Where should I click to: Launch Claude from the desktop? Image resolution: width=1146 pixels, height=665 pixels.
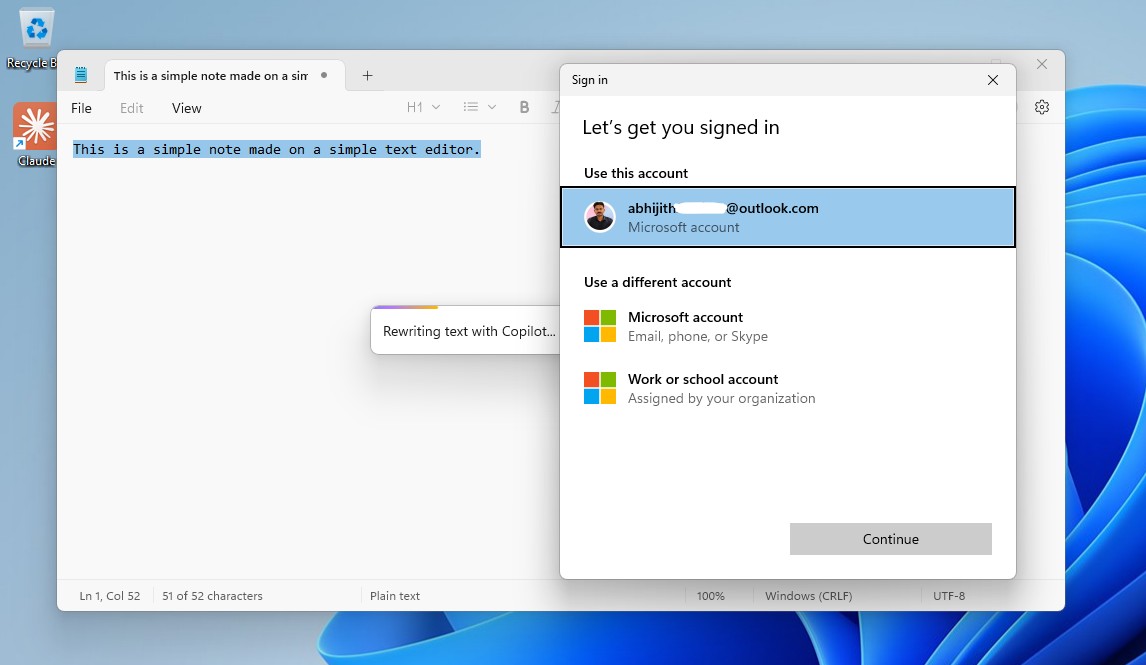pyautogui.click(x=34, y=128)
